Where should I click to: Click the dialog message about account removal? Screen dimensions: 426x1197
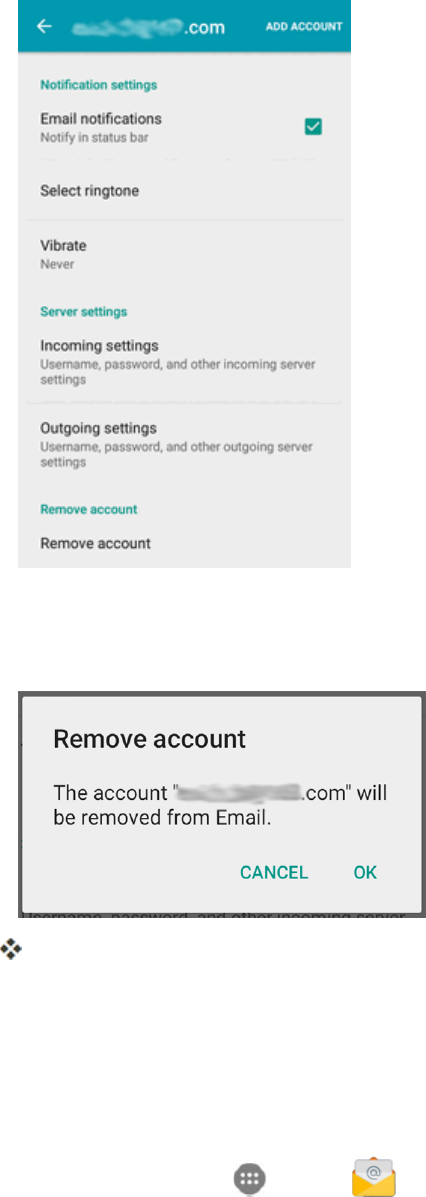click(220, 805)
